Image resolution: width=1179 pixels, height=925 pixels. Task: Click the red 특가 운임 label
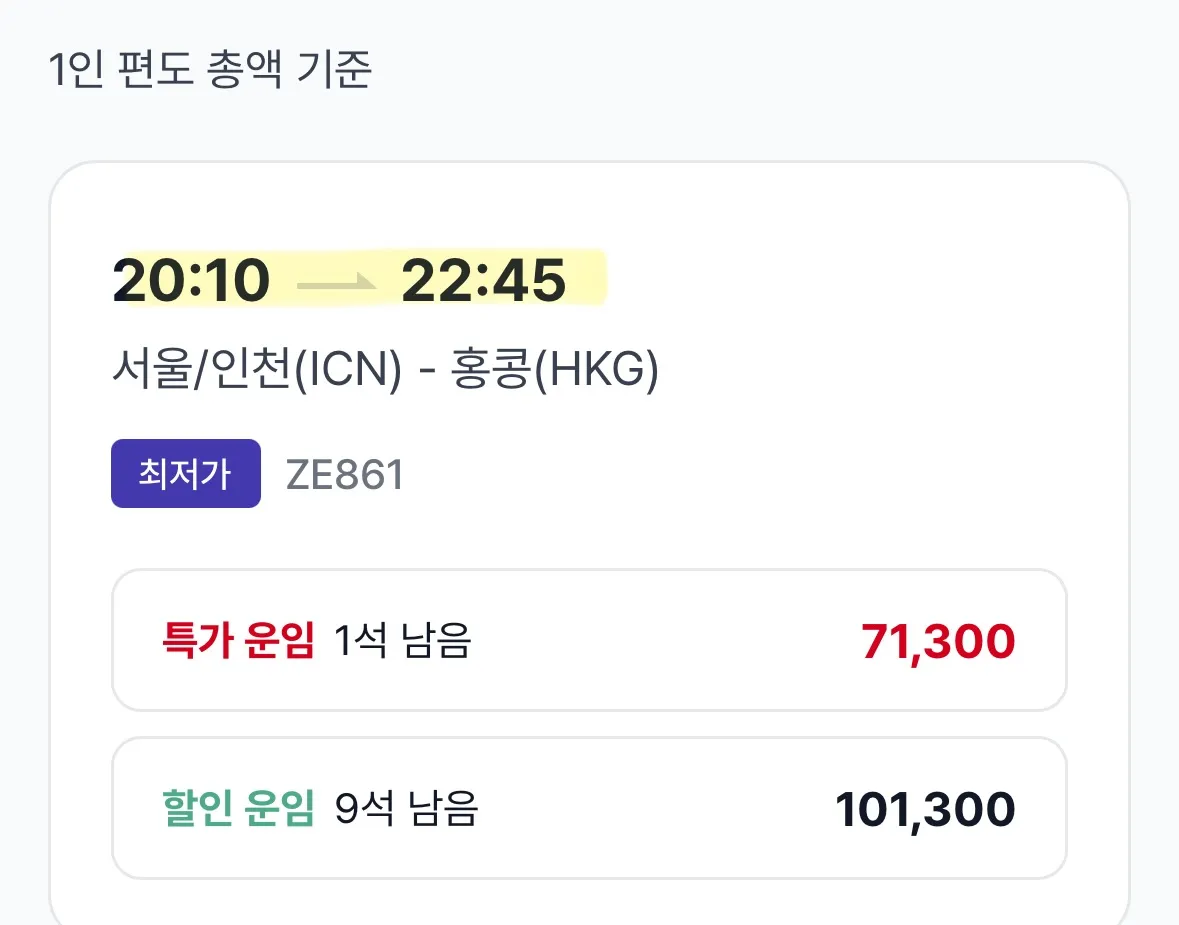237,641
